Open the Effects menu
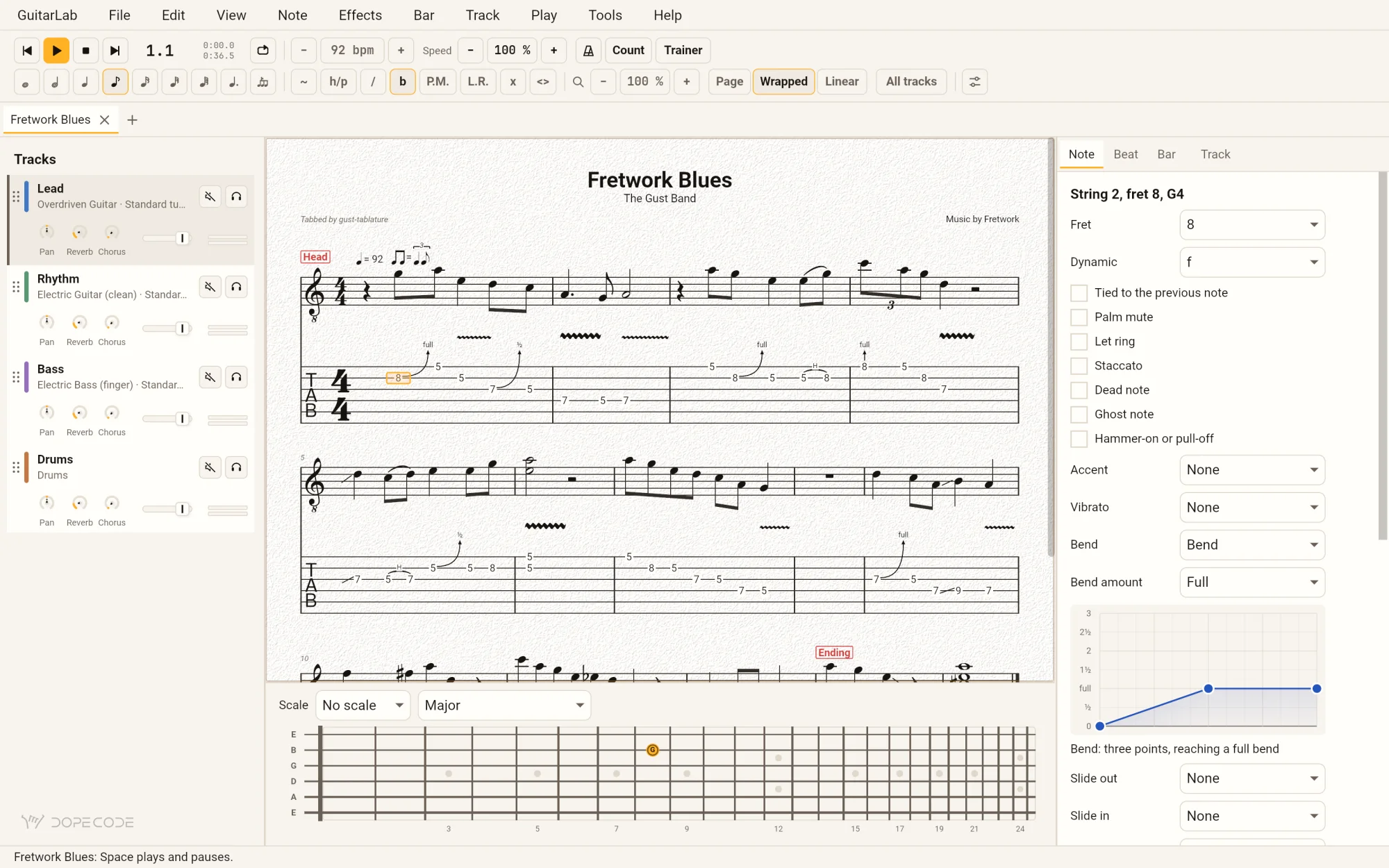This screenshot has width=1389, height=868. [360, 15]
